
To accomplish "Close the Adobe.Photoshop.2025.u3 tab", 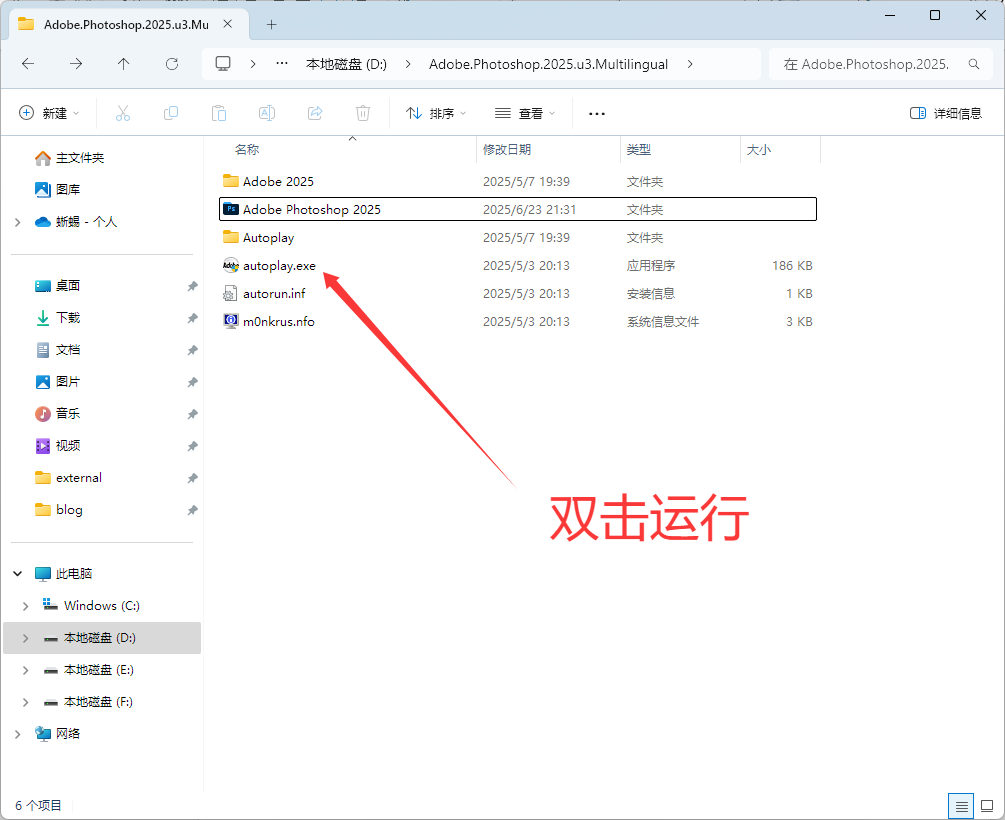I will click(228, 24).
